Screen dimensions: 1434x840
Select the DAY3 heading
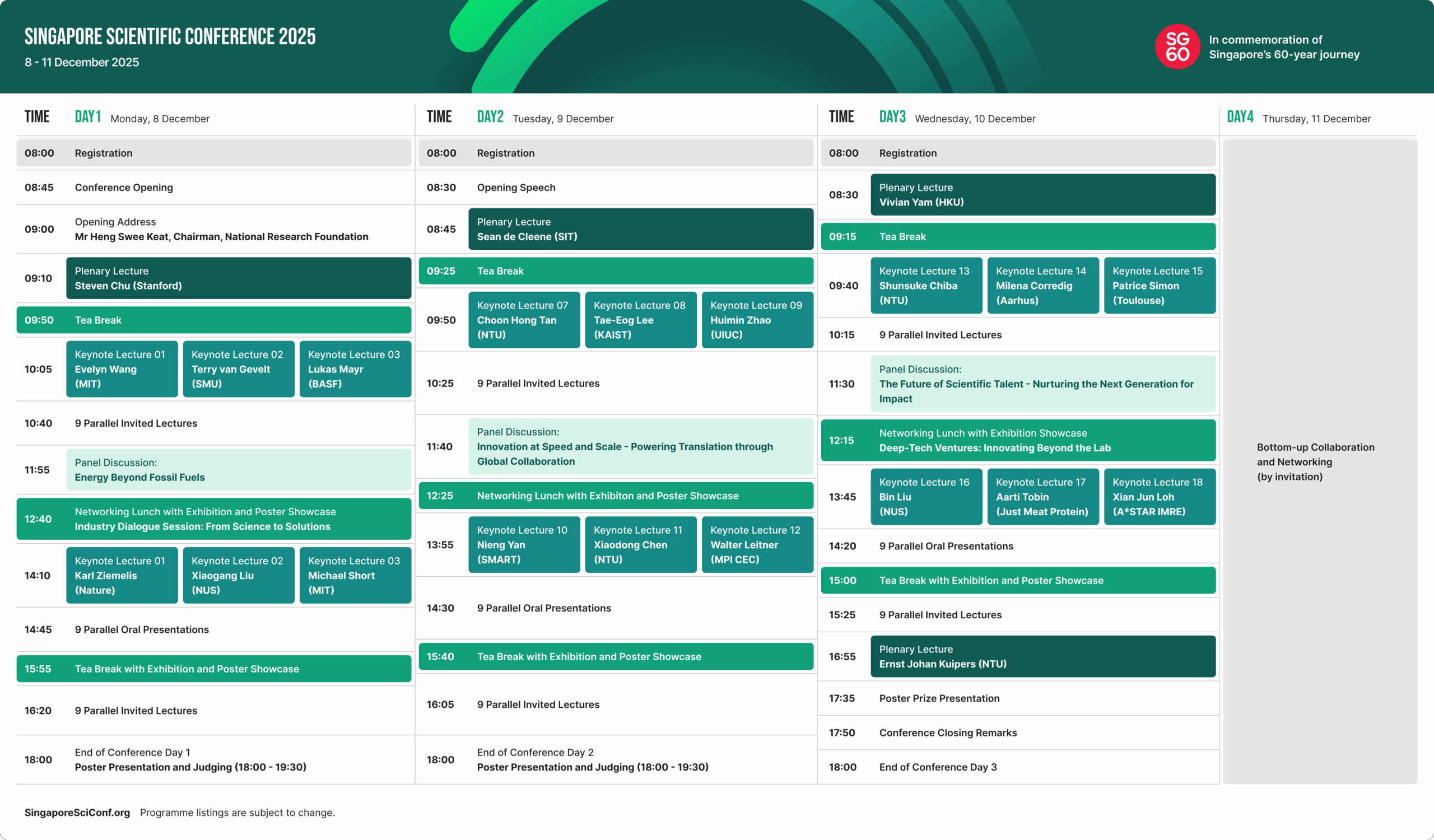892,117
